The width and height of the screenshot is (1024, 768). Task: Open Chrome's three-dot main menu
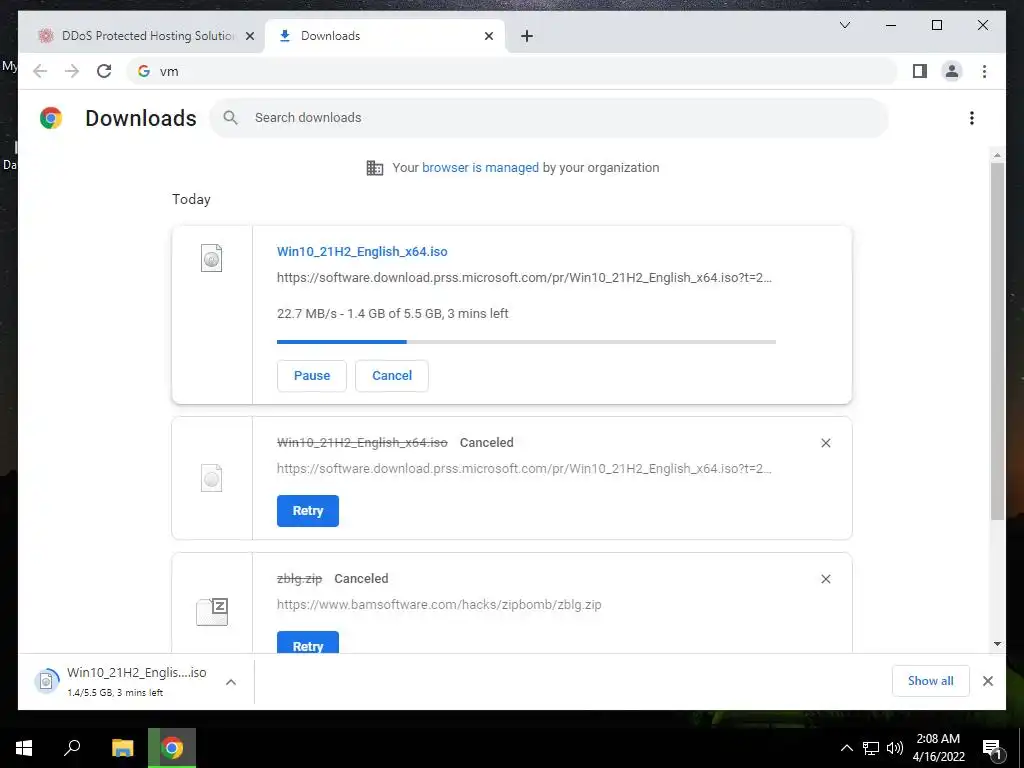984,71
